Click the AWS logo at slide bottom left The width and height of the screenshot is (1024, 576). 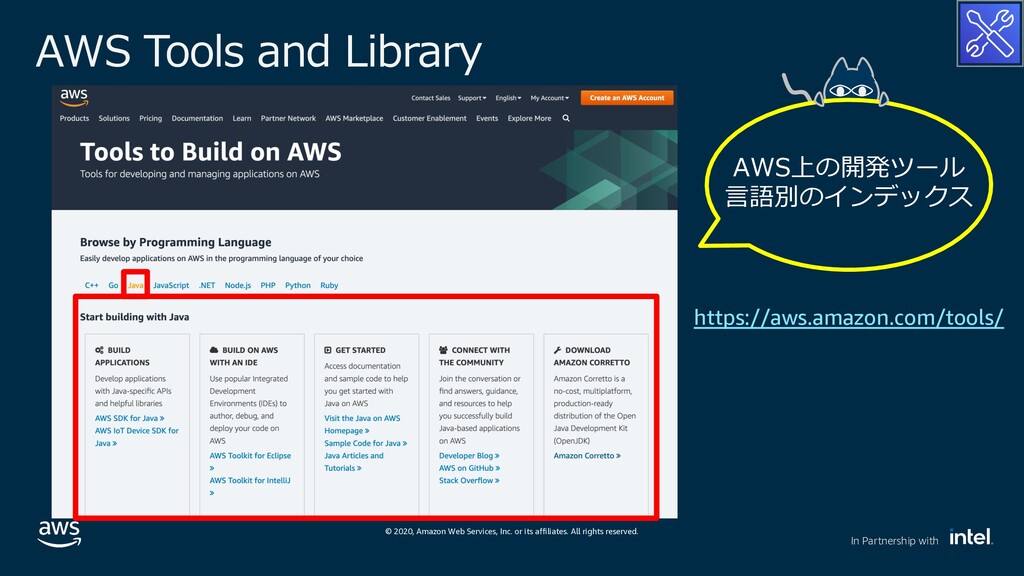[59, 534]
